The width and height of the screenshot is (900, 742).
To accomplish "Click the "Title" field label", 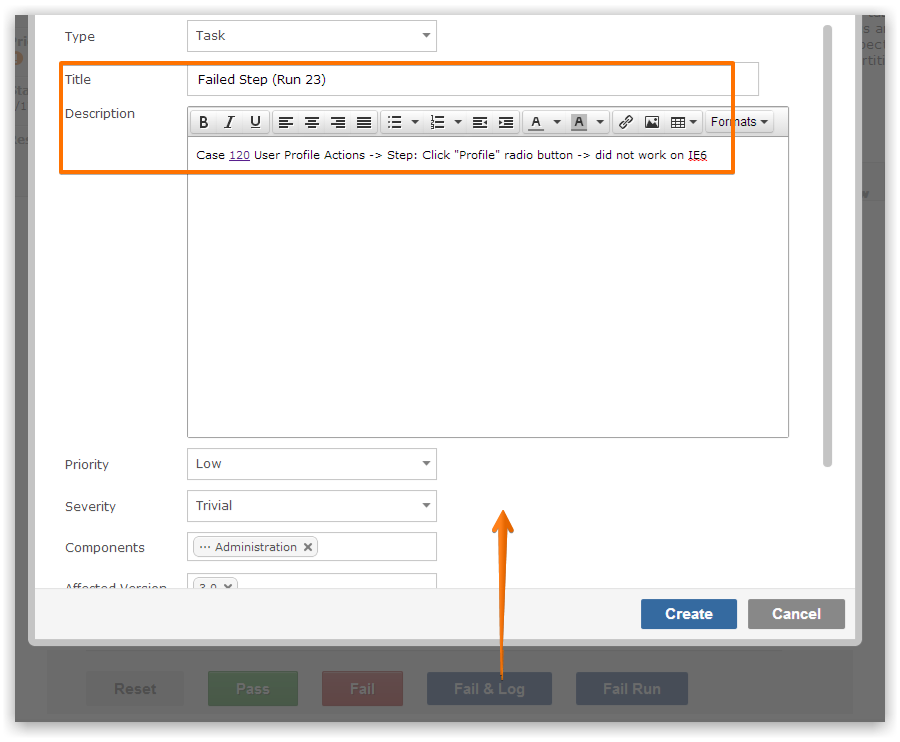I will pyautogui.click(x=78, y=79).
